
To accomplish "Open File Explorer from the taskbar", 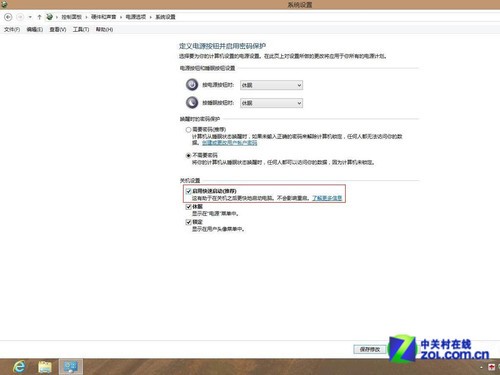I will [x=45, y=367].
